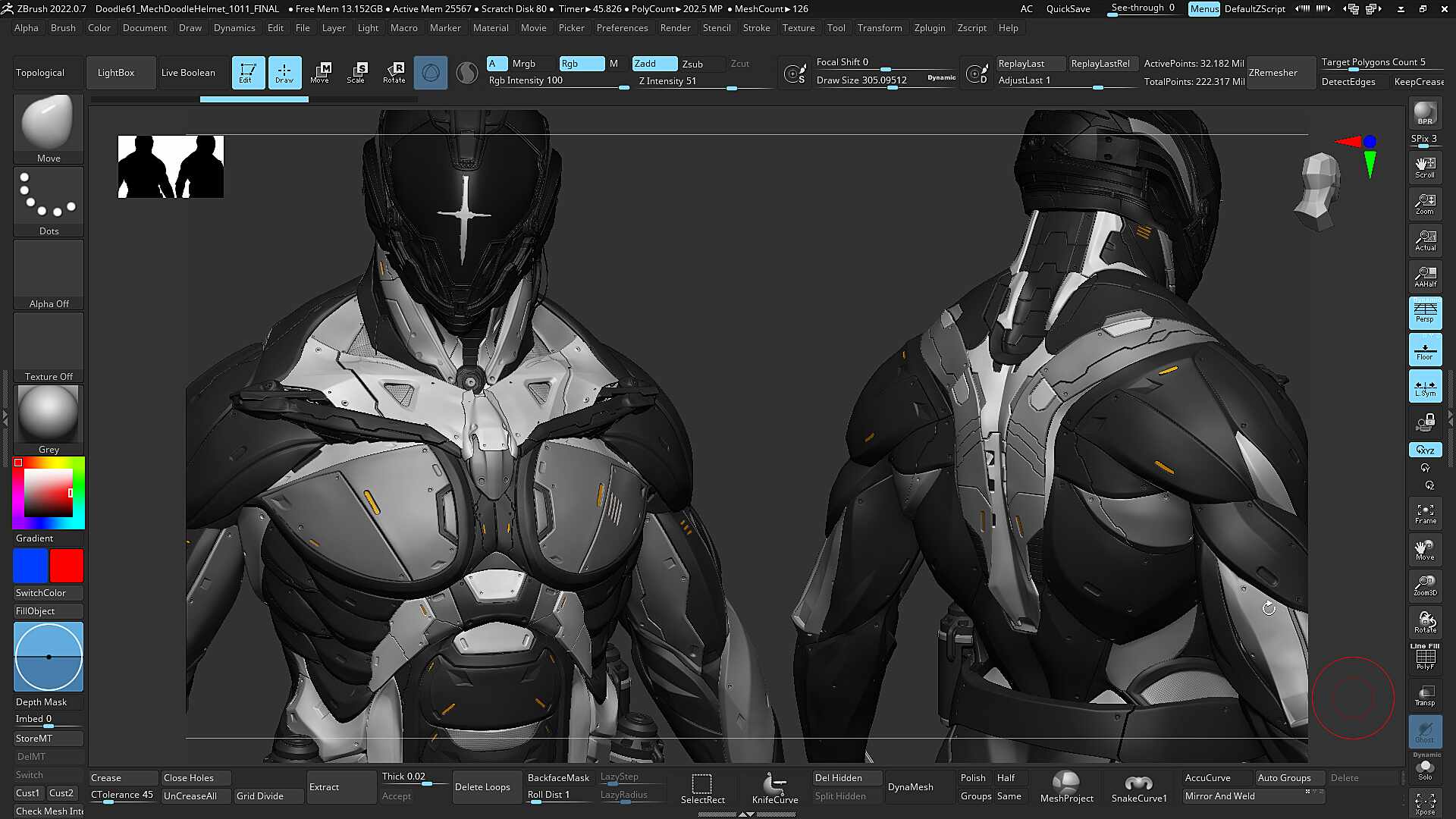This screenshot has width=1456, height=819.
Task: Select the SnakeCurve1 brush icon
Action: [1138, 788]
